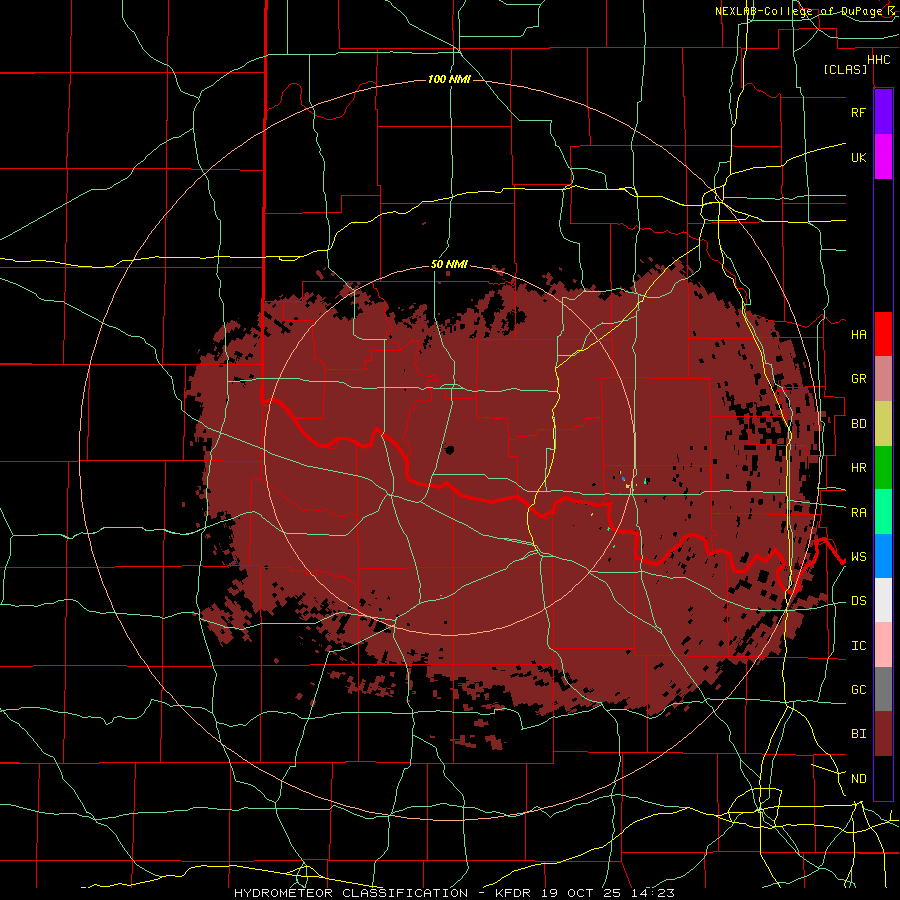Select the blue WS legend swatch
The image size is (900, 900).
point(883,556)
